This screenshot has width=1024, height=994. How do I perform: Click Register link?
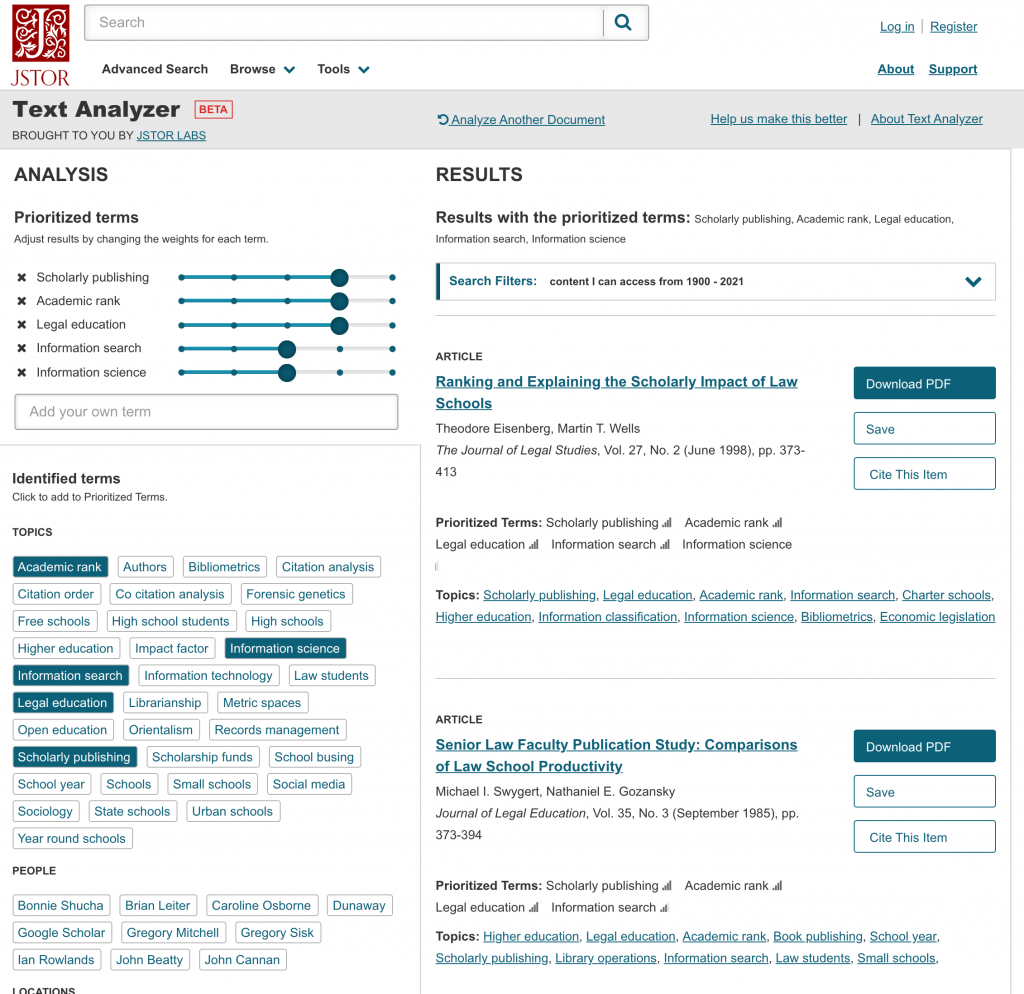[953, 27]
